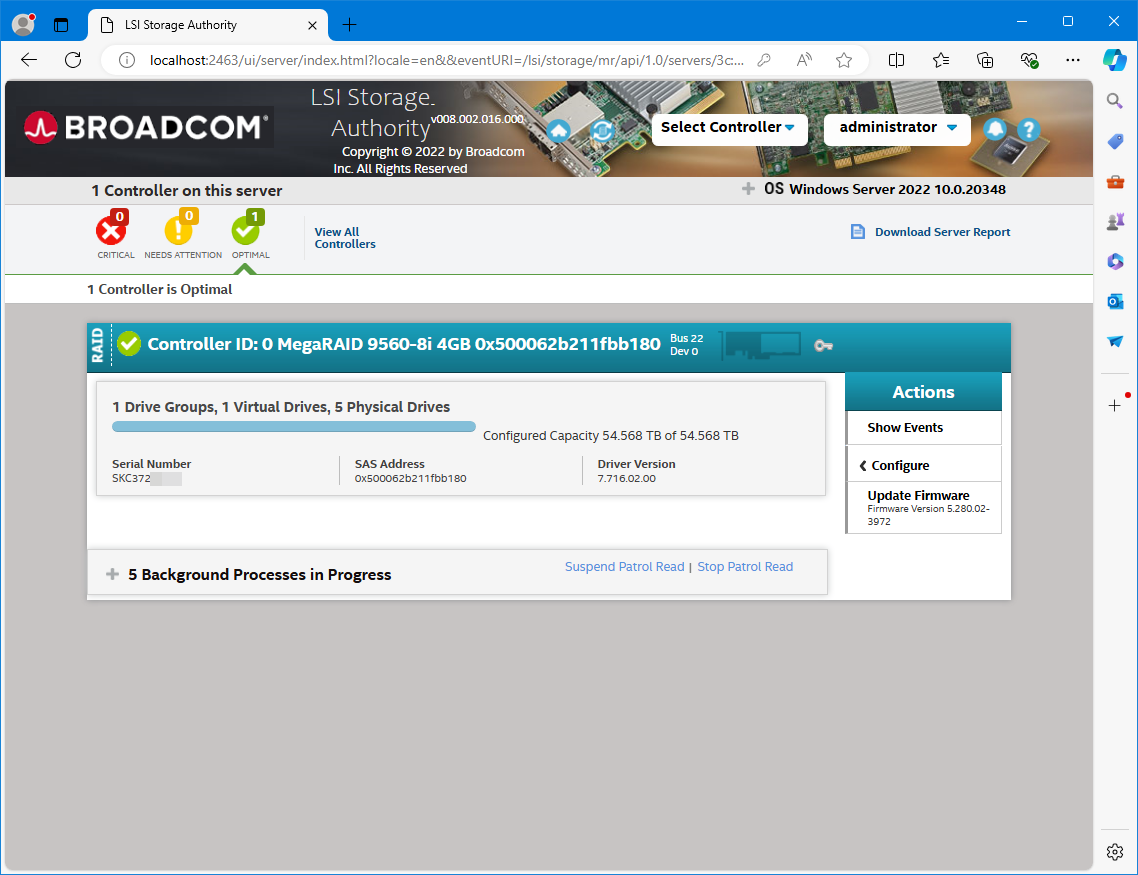Select the Optimal status icon

[x=247, y=230]
